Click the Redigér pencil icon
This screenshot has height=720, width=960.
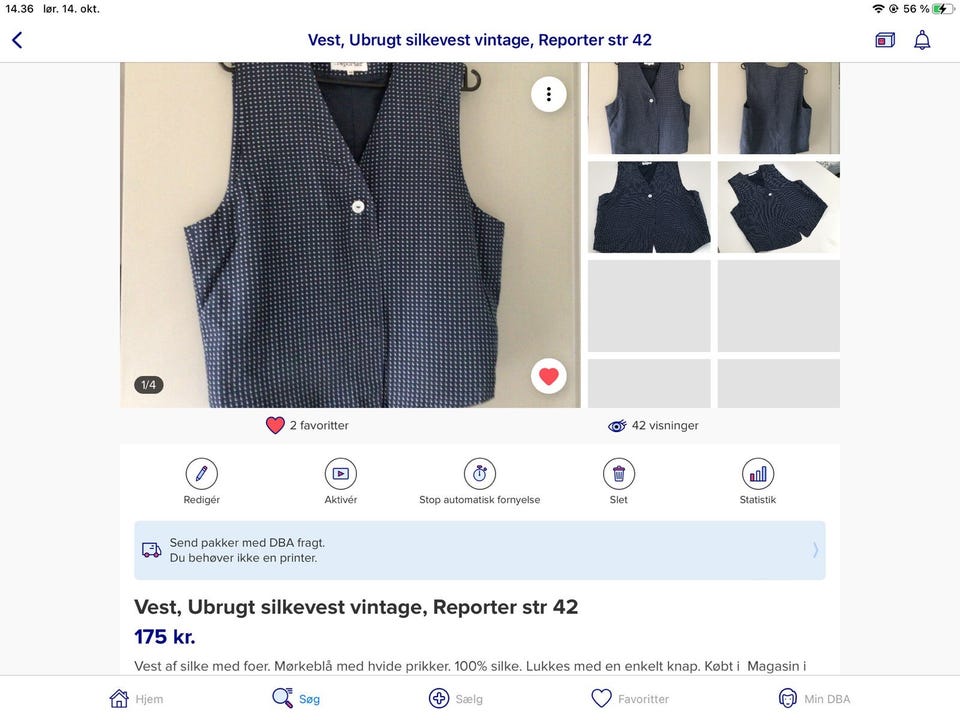click(x=201, y=474)
